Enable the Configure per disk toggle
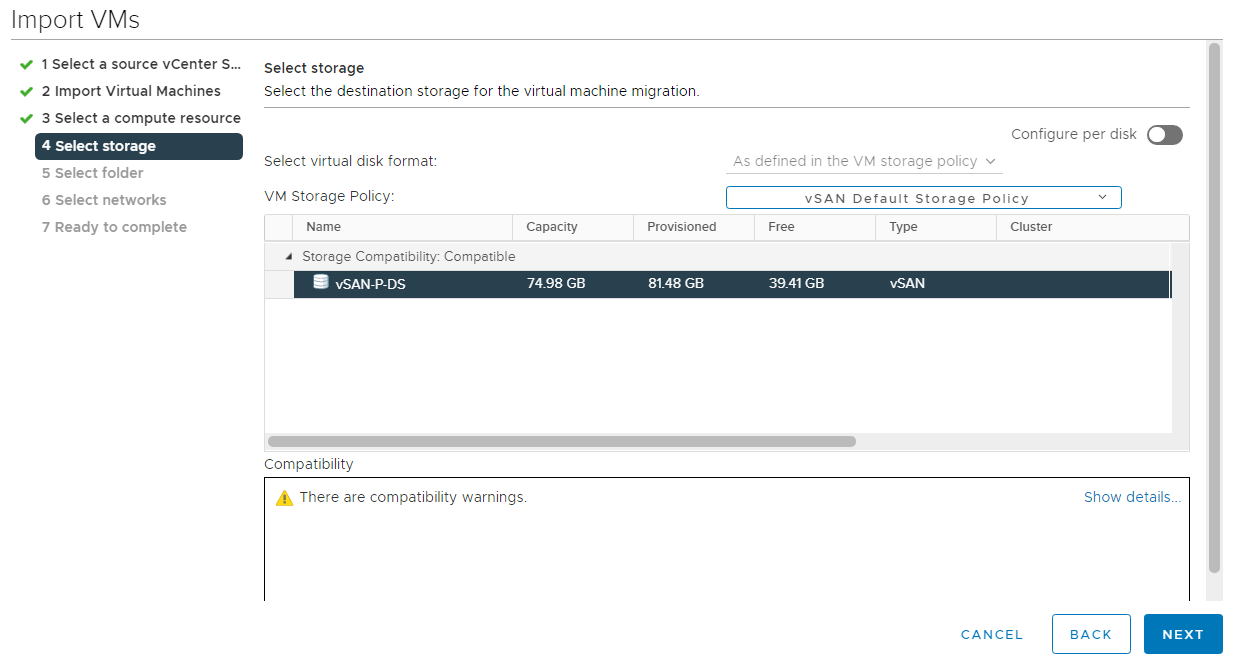The image size is (1236, 657). [1164, 135]
